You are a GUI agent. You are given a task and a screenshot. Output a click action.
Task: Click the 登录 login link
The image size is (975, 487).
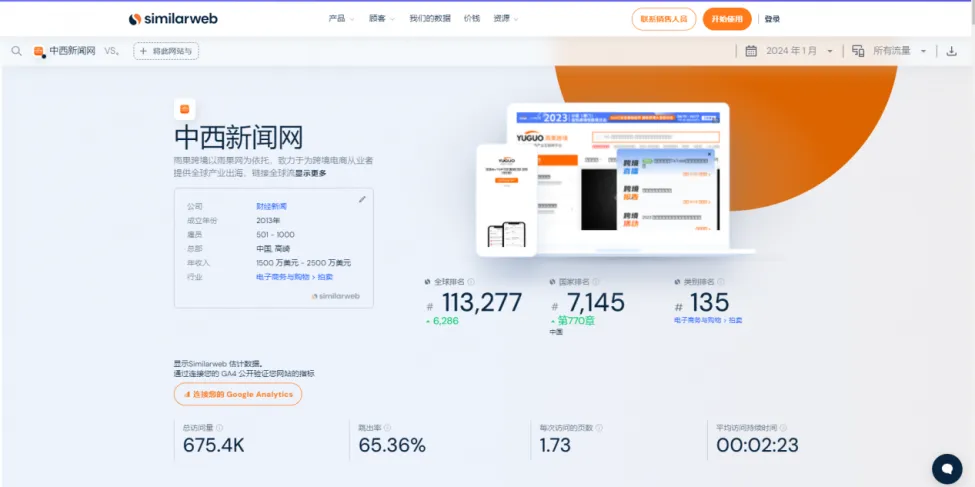(772, 19)
